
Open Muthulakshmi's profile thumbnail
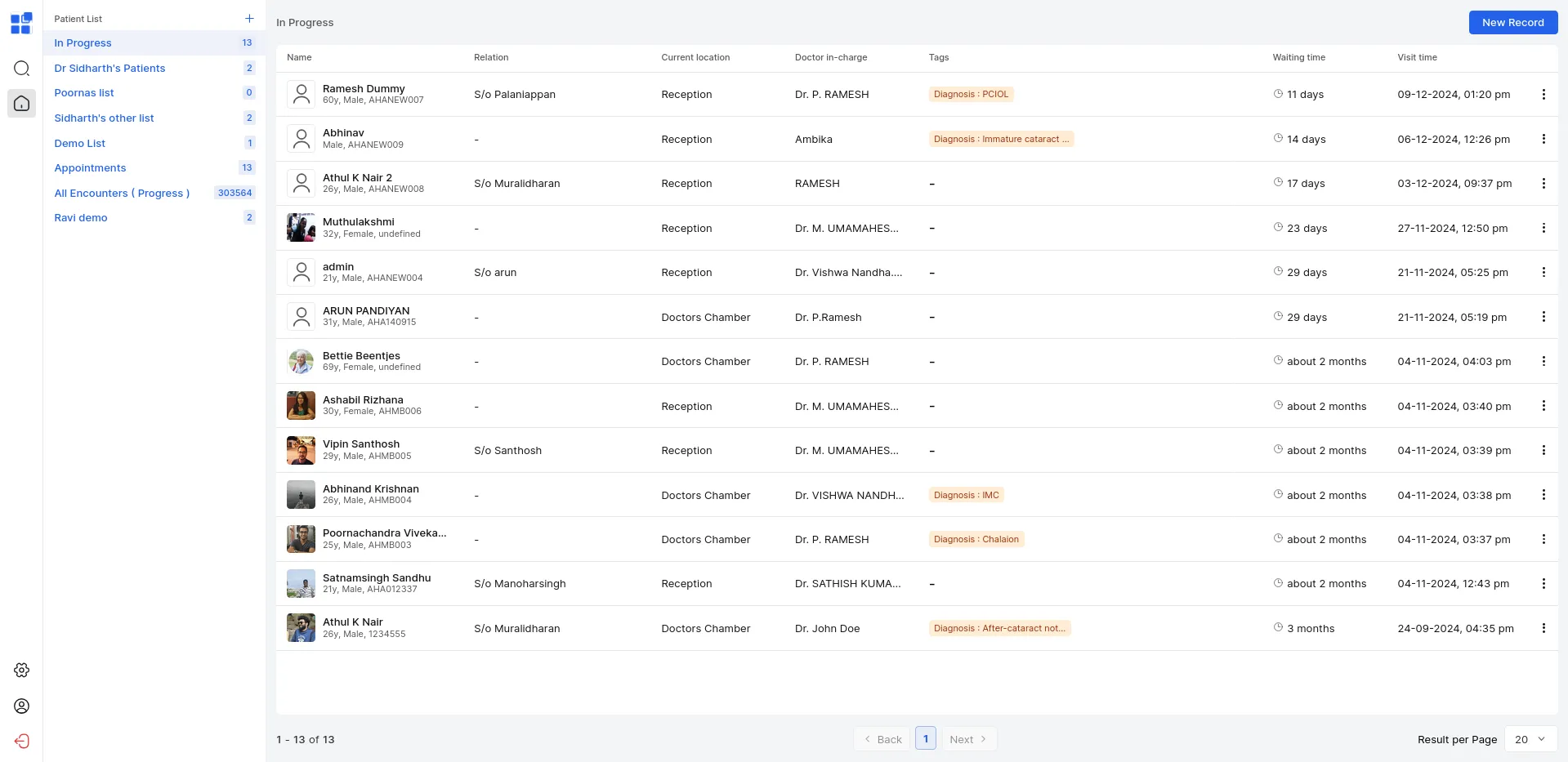[x=301, y=227]
